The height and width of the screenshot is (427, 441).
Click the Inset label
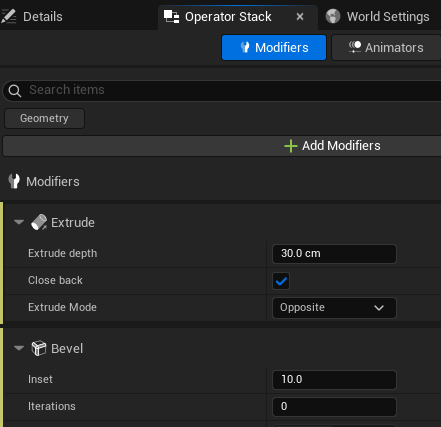pyautogui.click(x=40, y=379)
